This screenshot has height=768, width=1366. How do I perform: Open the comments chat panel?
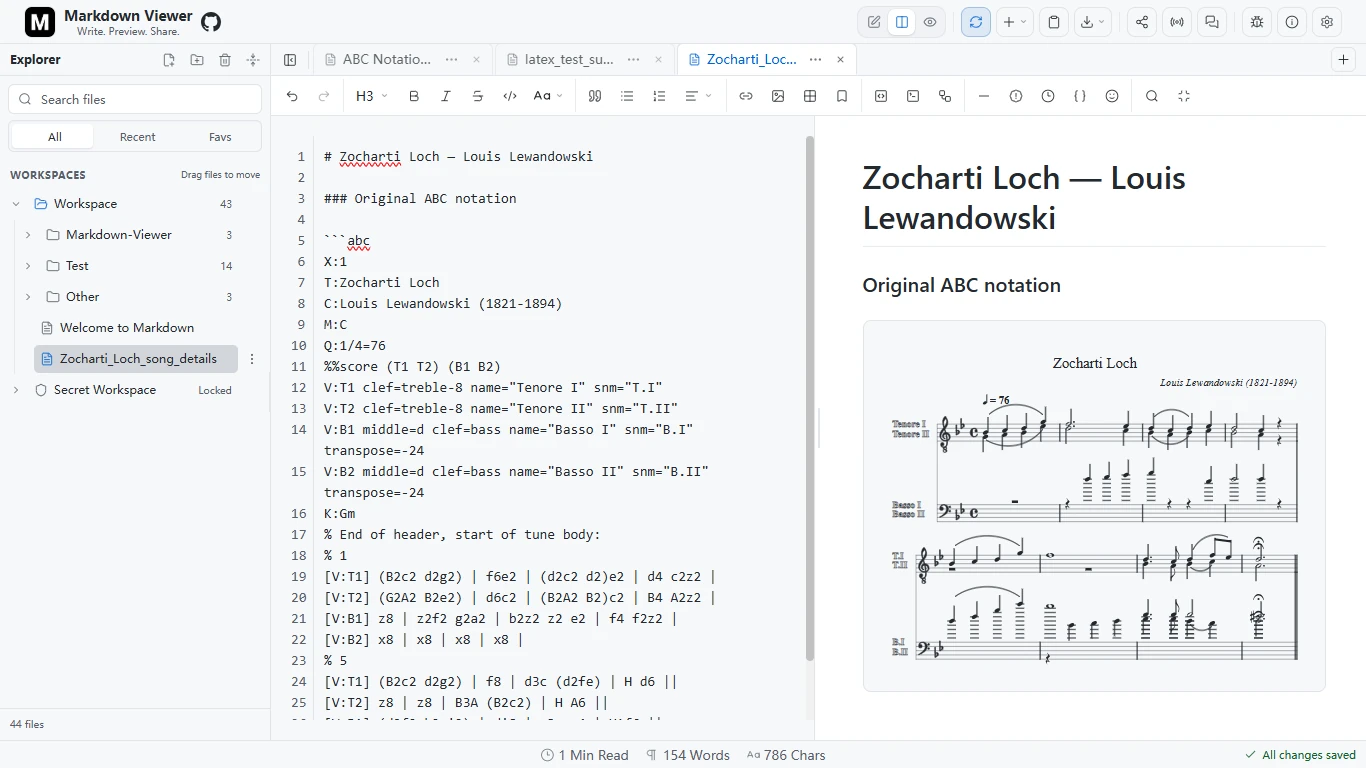coord(1212,22)
